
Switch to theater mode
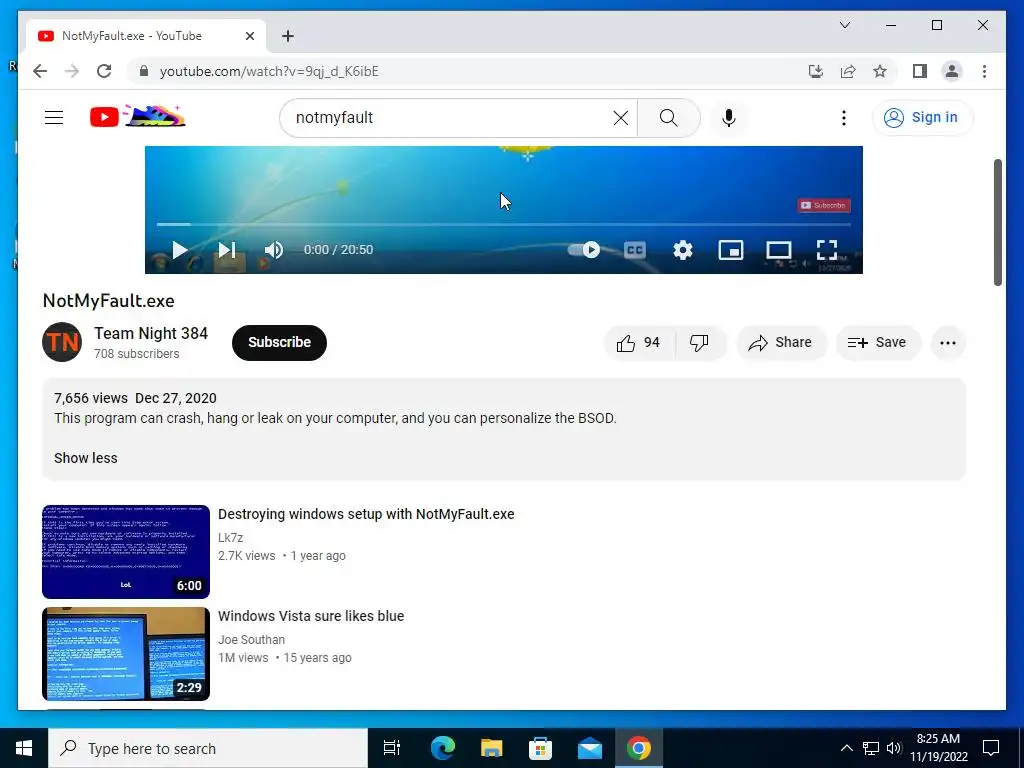[x=778, y=249]
